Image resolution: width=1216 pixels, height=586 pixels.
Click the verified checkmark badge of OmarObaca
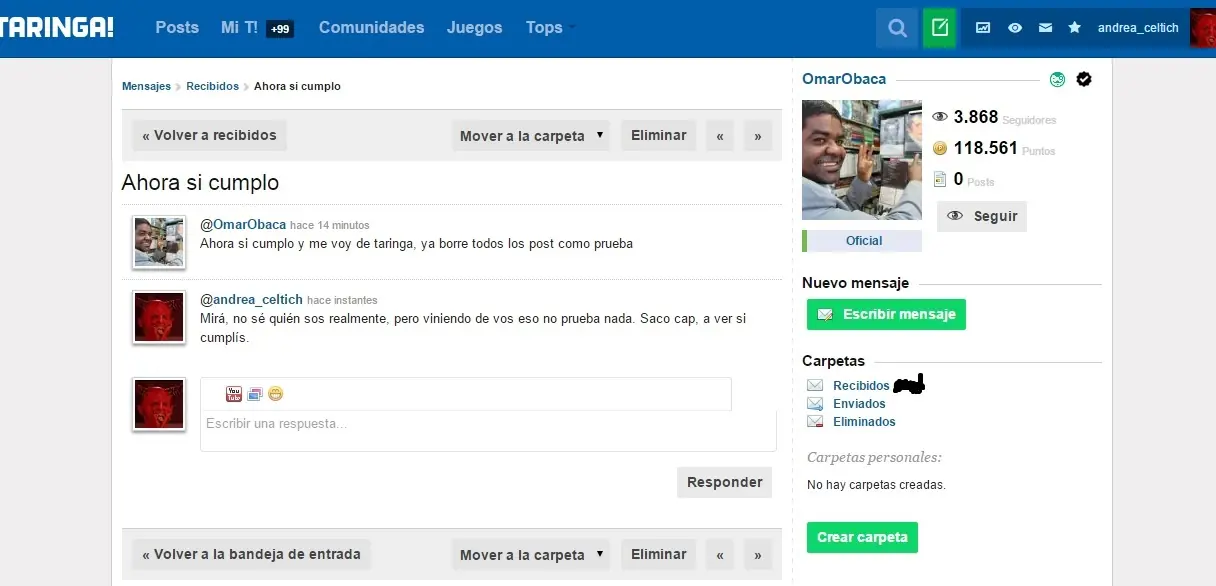[1084, 79]
